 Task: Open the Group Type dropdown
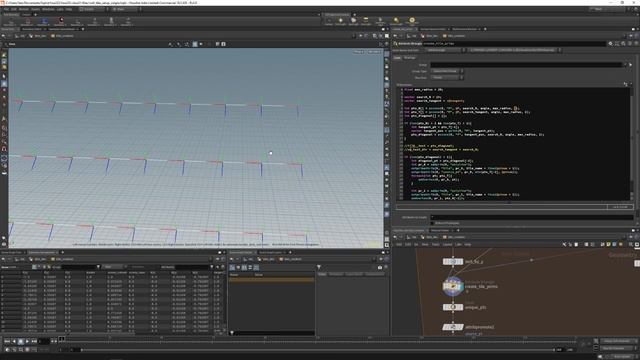point(447,71)
